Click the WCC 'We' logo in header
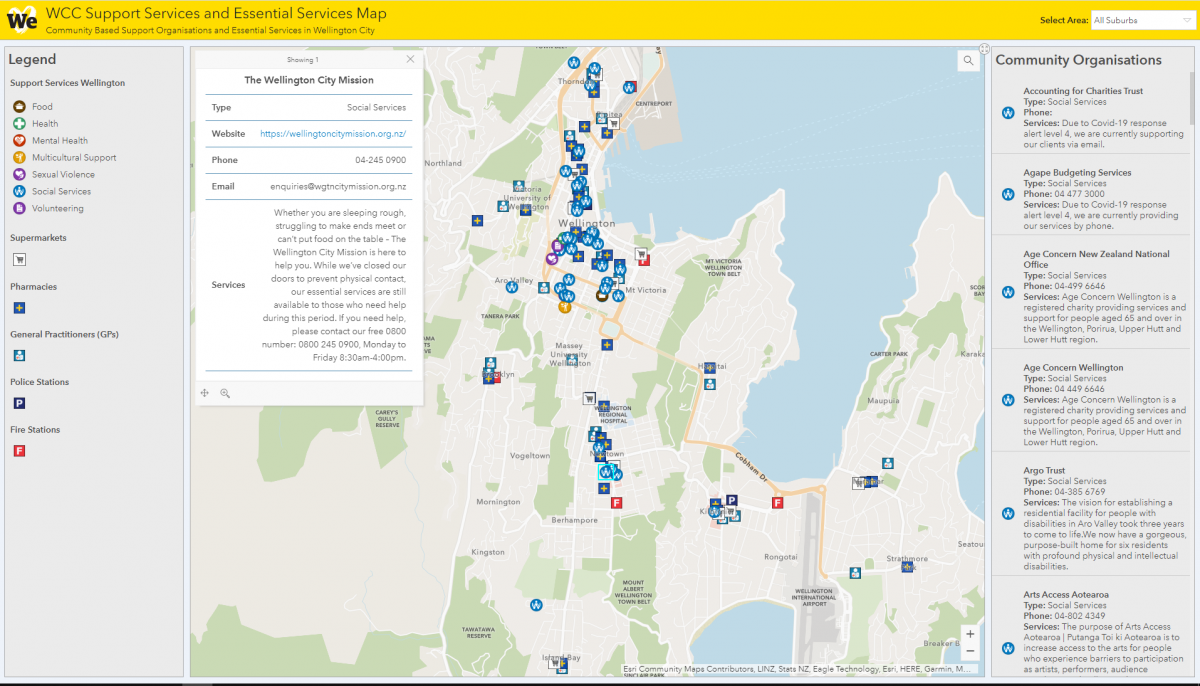The image size is (1200, 686). point(22,20)
